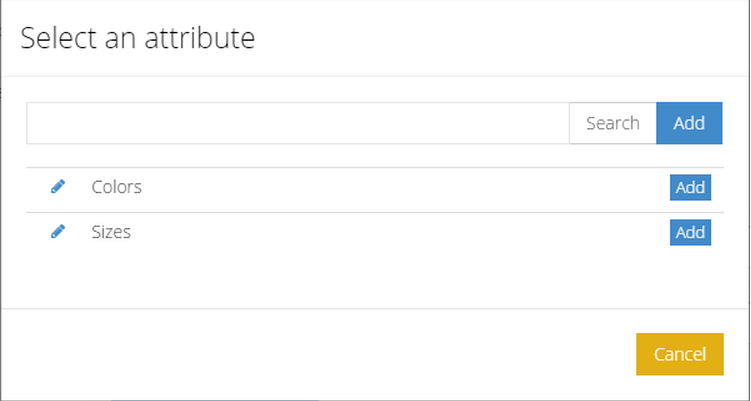The width and height of the screenshot is (751, 401).
Task: Add the Sizes attribute
Action: [x=690, y=232]
